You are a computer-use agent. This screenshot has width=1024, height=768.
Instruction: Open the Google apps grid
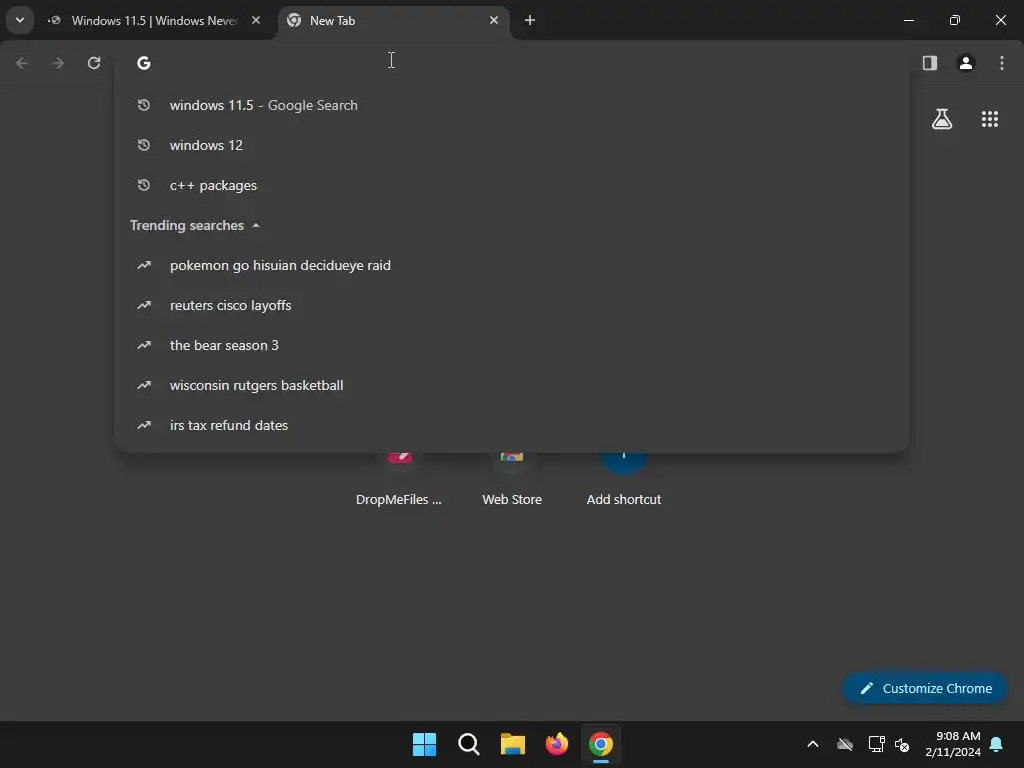pyautogui.click(x=989, y=119)
